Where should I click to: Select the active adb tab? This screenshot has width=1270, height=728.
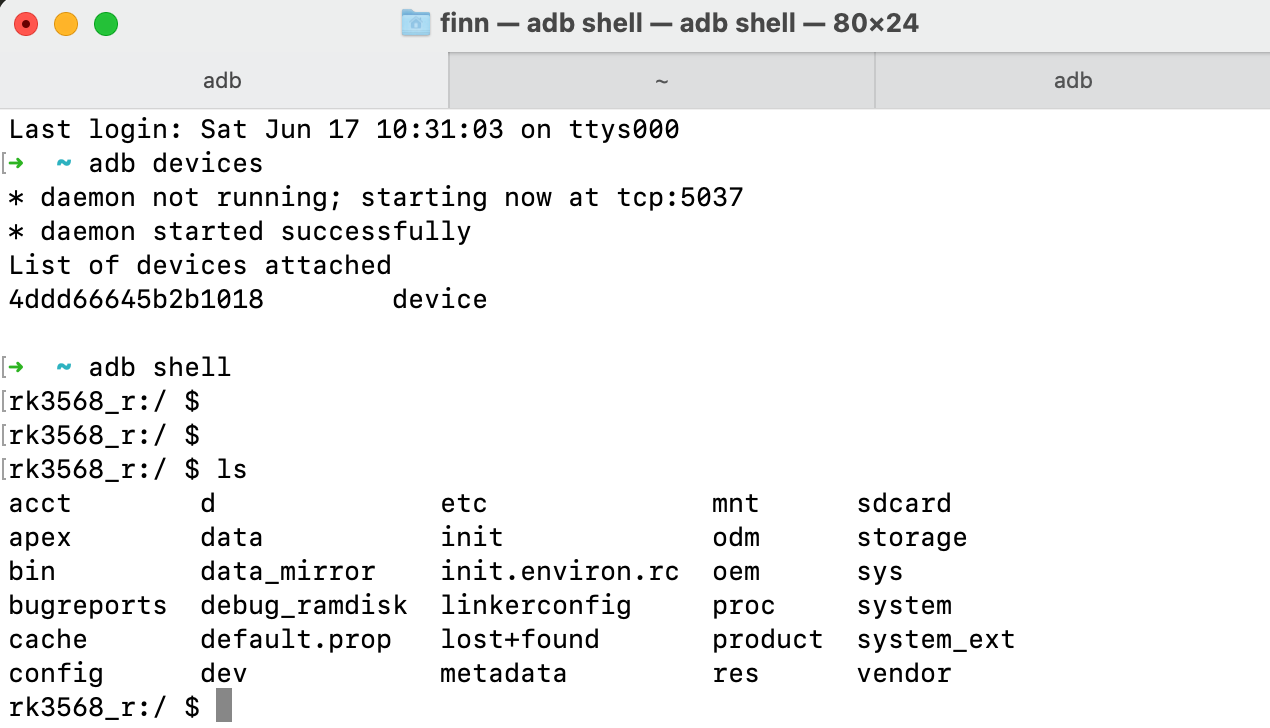223,81
